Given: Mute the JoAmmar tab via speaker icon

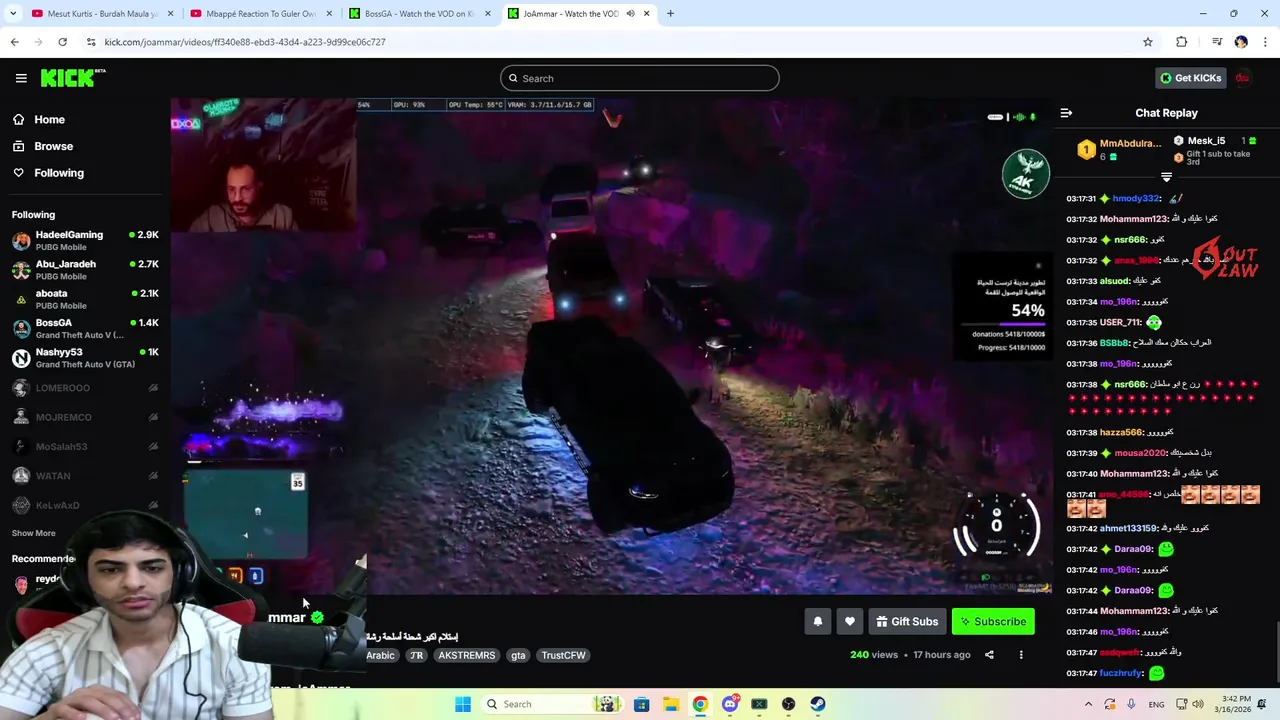Looking at the screenshot, I should click(x=630, y=13).
